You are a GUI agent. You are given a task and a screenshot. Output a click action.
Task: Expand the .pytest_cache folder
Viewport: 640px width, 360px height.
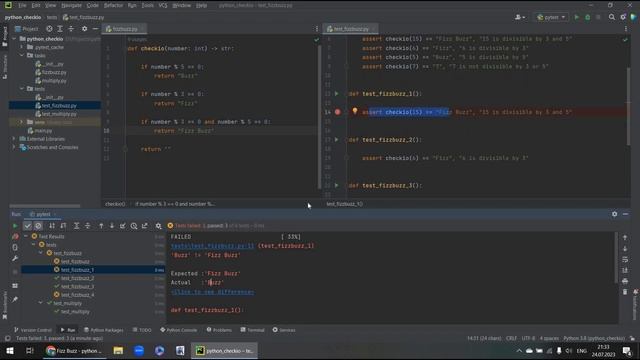point(22,47)
